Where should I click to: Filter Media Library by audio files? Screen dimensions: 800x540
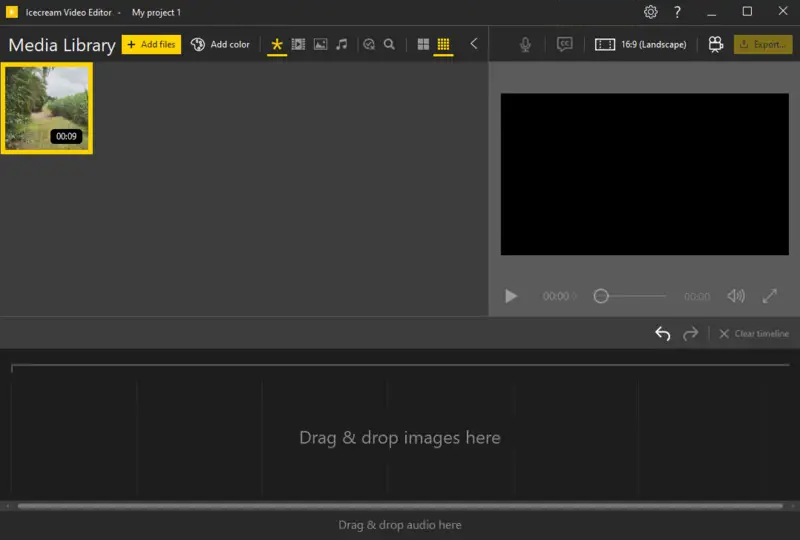pyautogui.click(x=342, y=45)
